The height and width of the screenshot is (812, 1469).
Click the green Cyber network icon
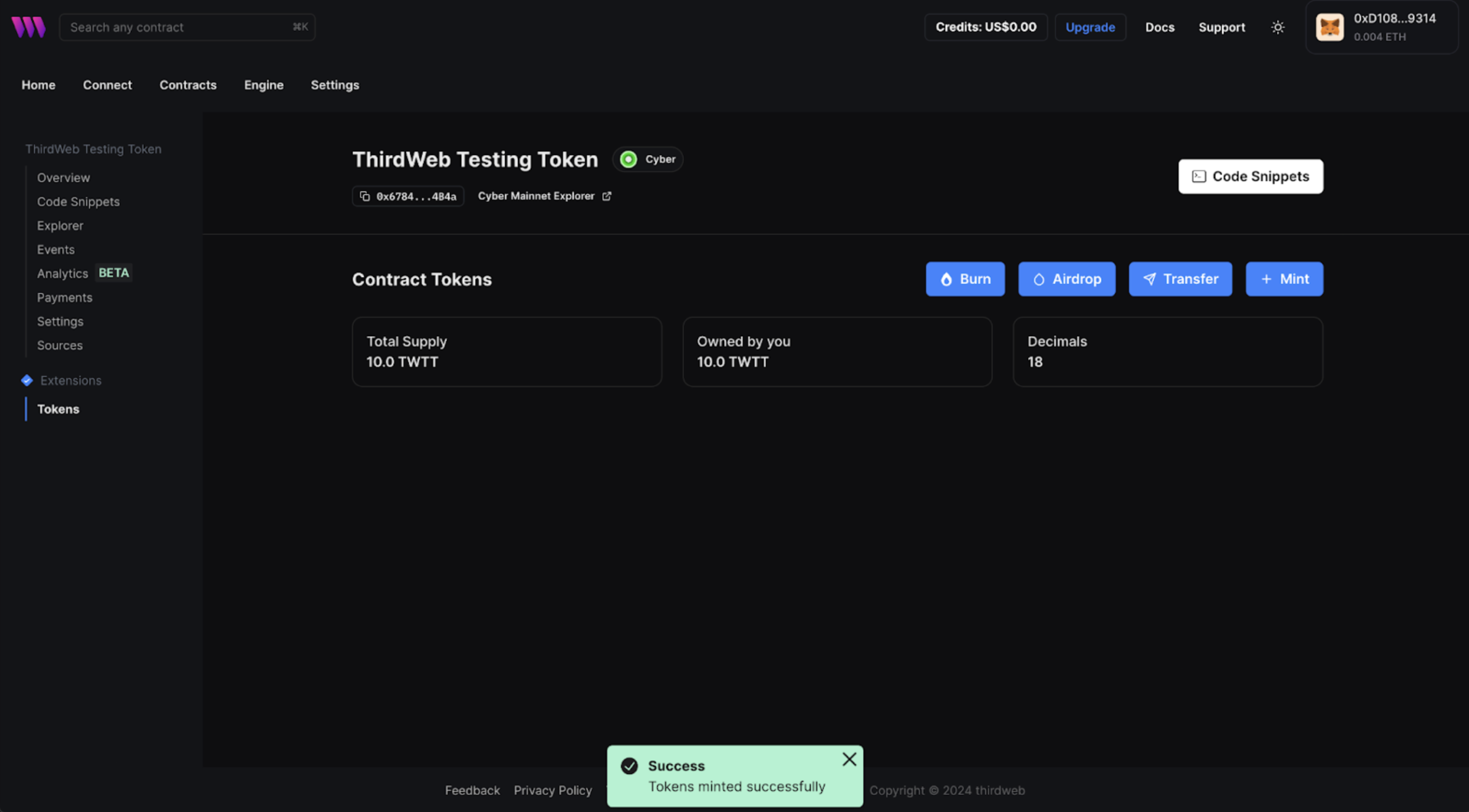pos(628,159)
